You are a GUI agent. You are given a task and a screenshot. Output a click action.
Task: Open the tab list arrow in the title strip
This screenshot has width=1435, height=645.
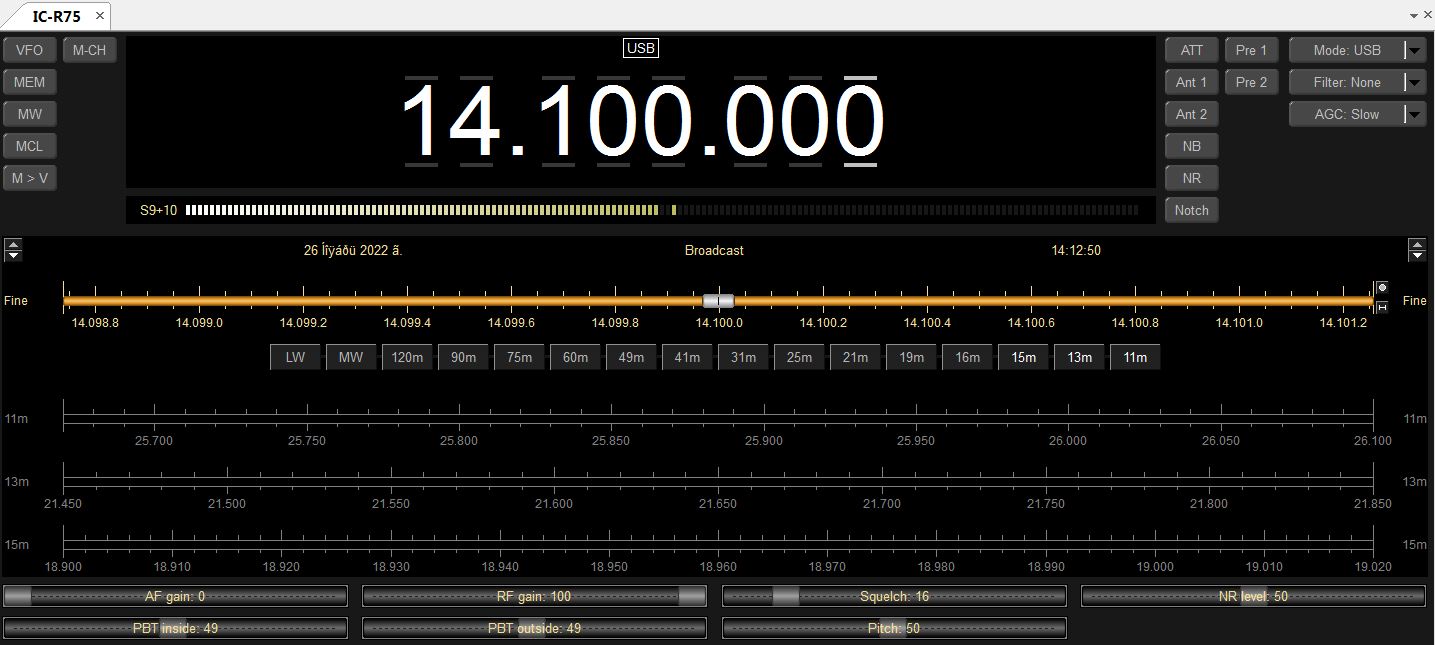pos(1414,15)
